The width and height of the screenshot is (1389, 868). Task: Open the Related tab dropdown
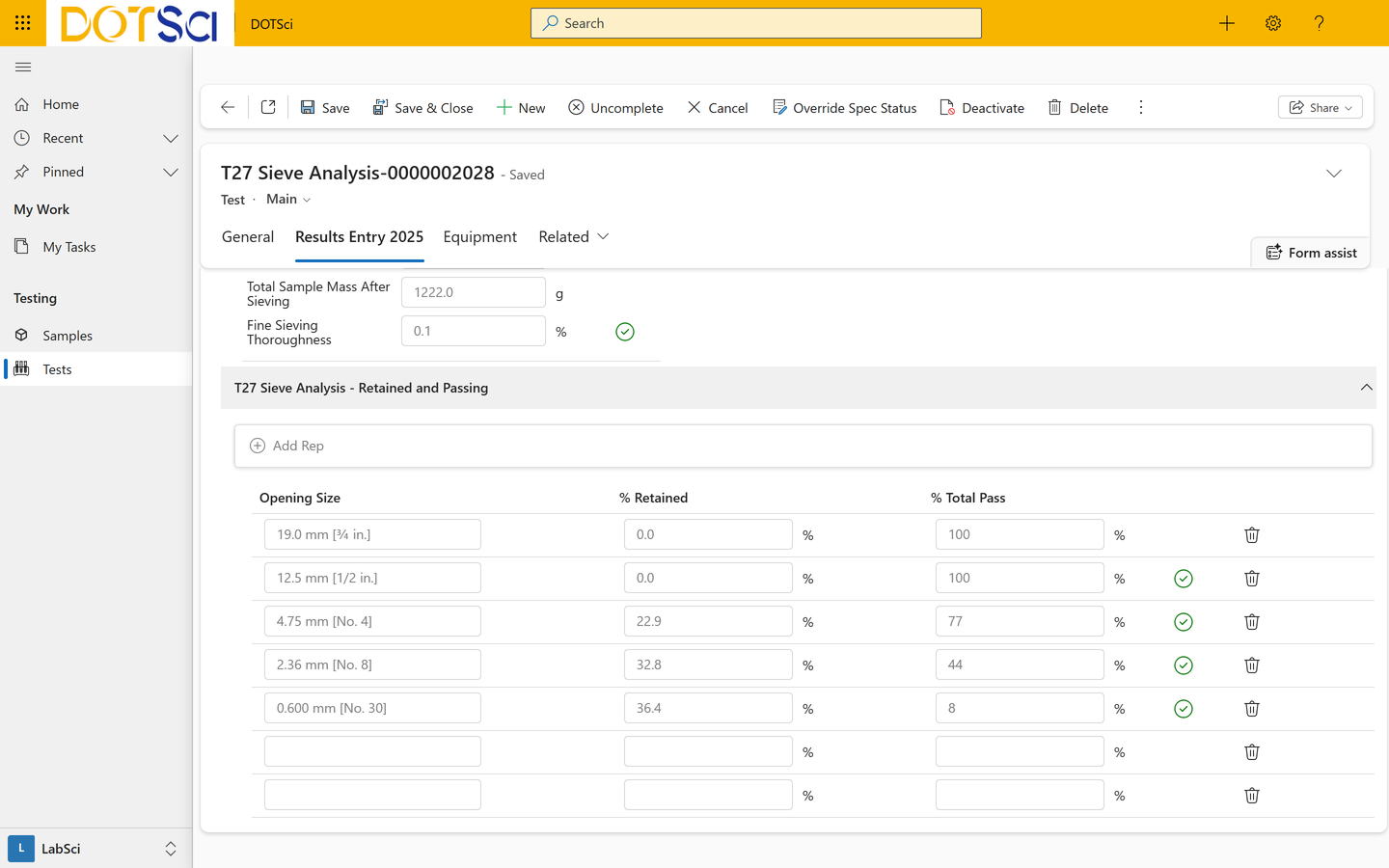pos(574,237)
